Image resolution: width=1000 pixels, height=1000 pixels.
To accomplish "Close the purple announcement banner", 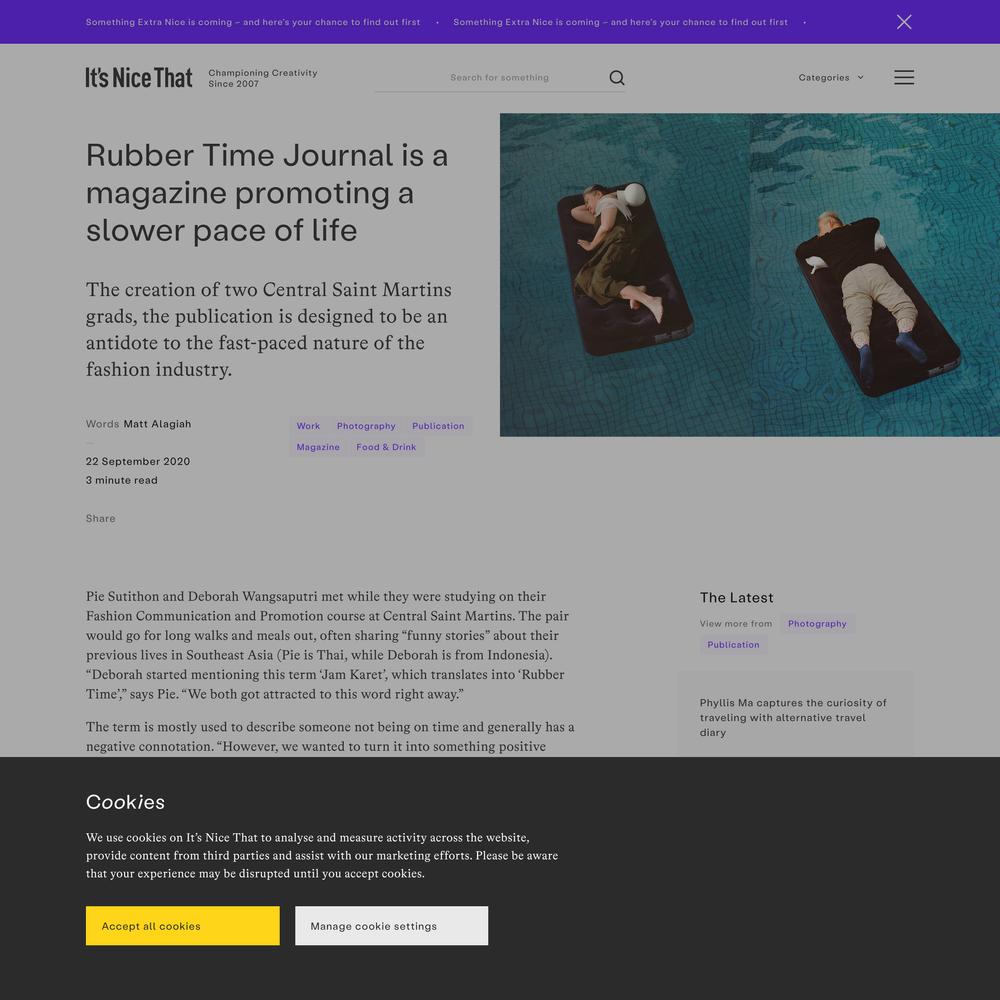I will pos(904,22).
